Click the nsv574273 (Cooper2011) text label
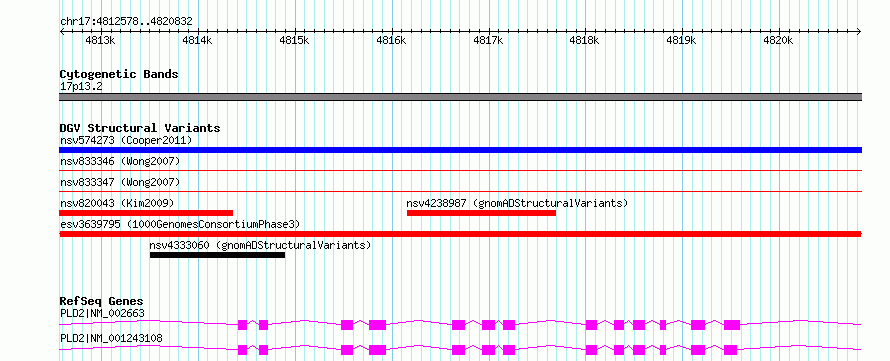The width and height of the screenshot is (890, 361). (x=126, y=140)
